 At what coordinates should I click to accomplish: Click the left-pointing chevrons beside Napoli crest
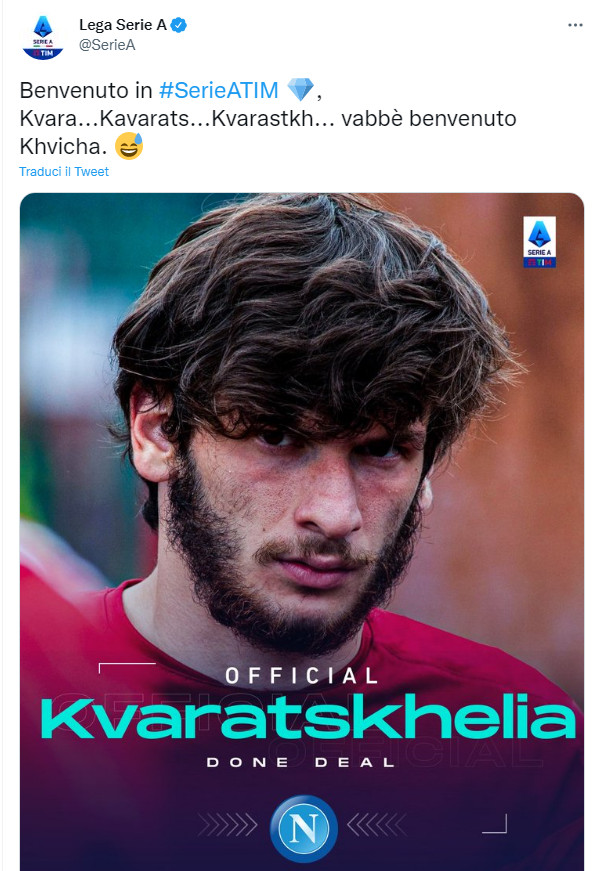click(377, 825)
